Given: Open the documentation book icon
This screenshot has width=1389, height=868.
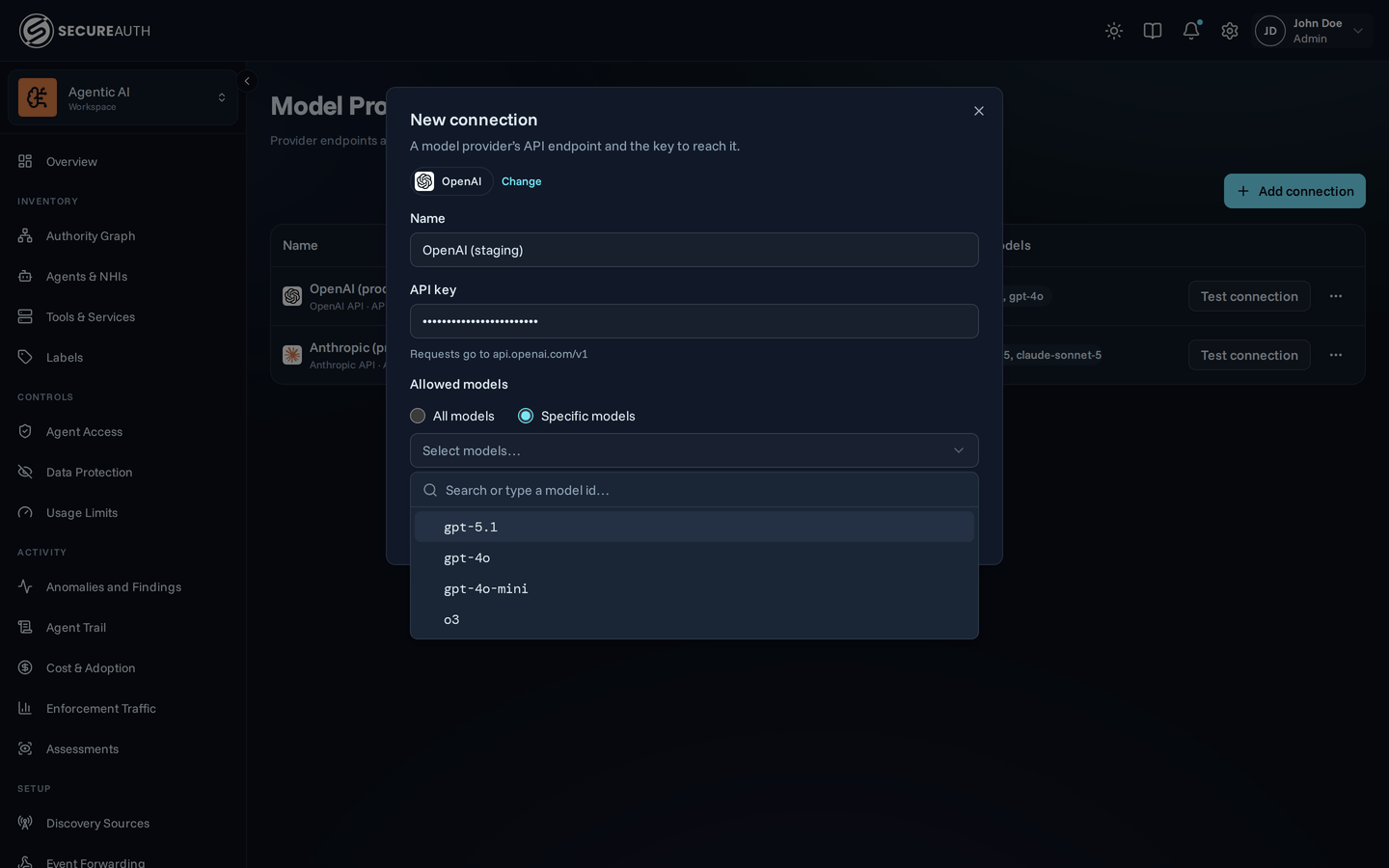Looking at the screenshot, I should click(x=1153, y=31).
